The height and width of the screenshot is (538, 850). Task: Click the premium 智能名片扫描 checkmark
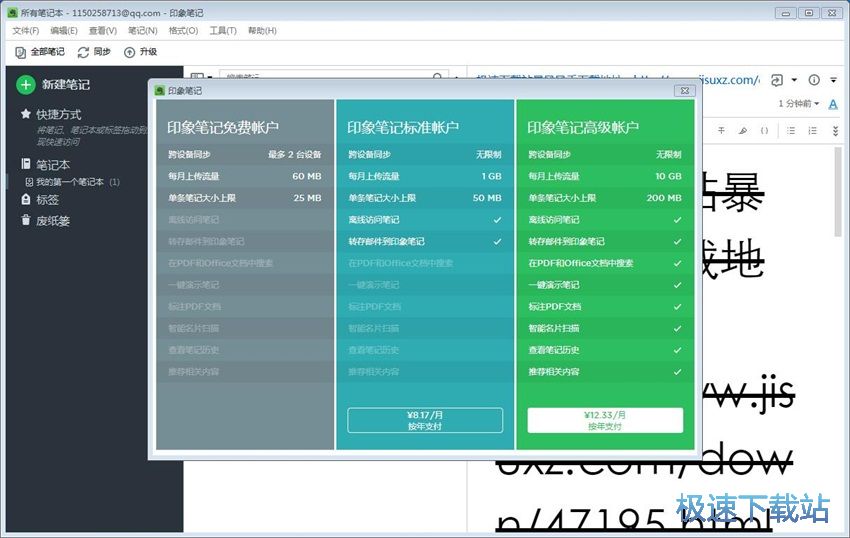pos(677,328)
